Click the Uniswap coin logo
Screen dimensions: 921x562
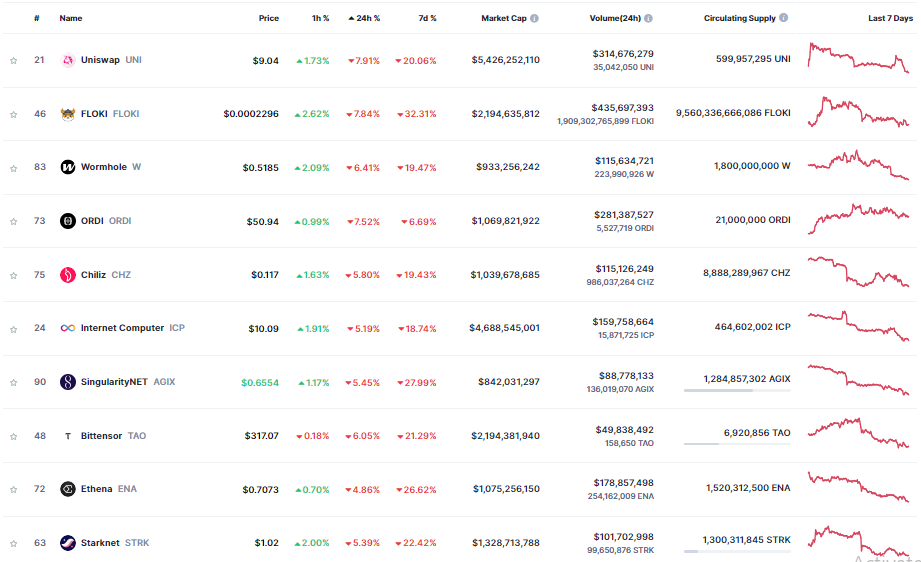tap(68, 60)
